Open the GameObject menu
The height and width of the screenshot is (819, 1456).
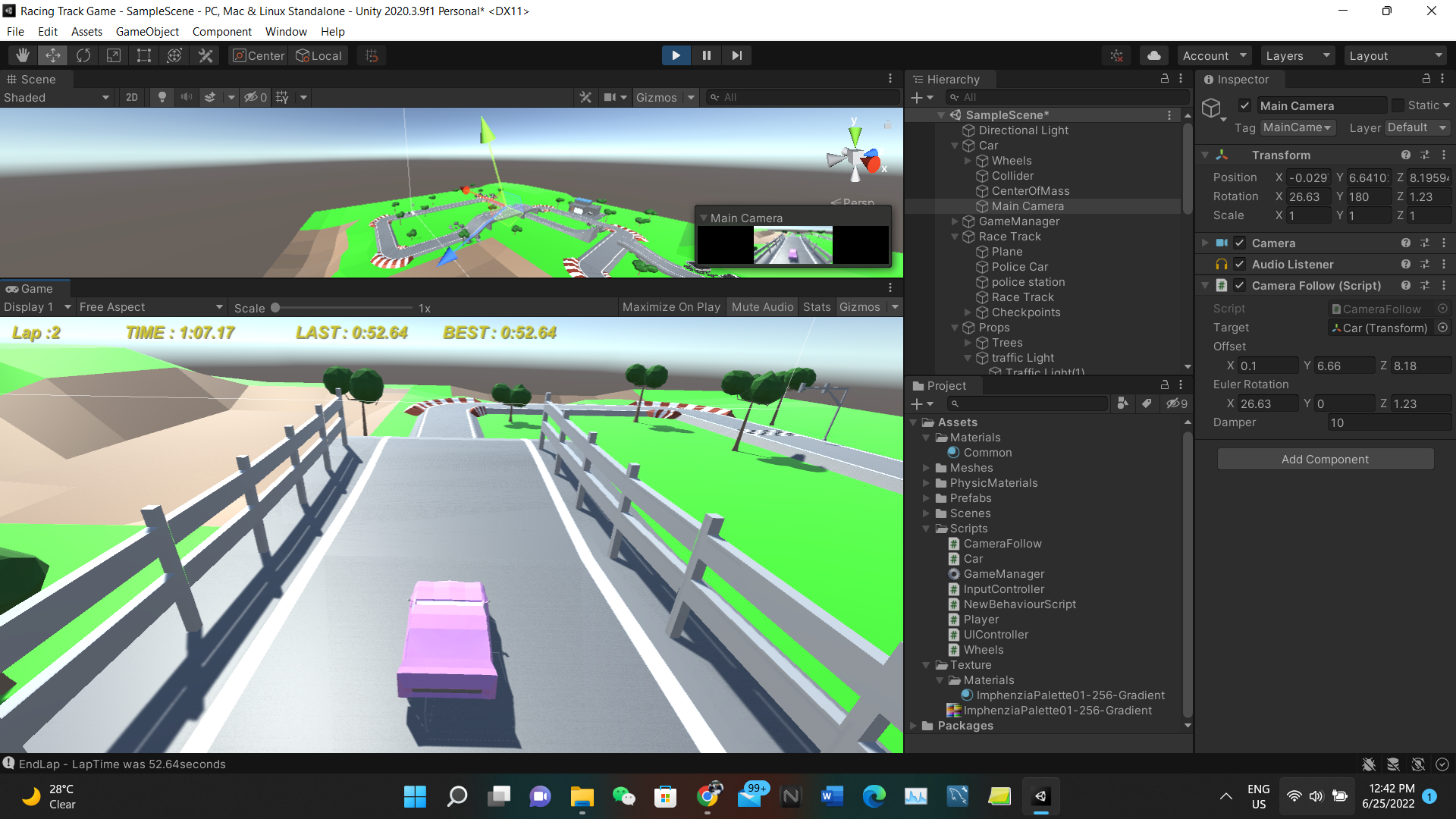coord(147,31)
